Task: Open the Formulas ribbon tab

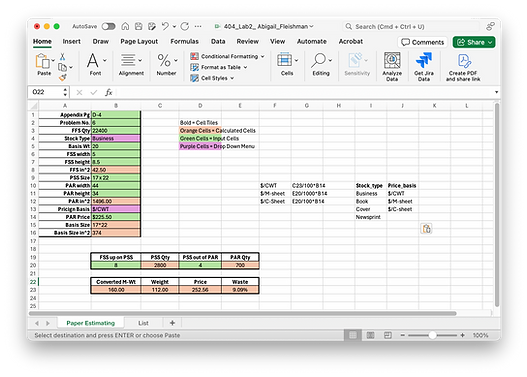Action: coord(184,41)
